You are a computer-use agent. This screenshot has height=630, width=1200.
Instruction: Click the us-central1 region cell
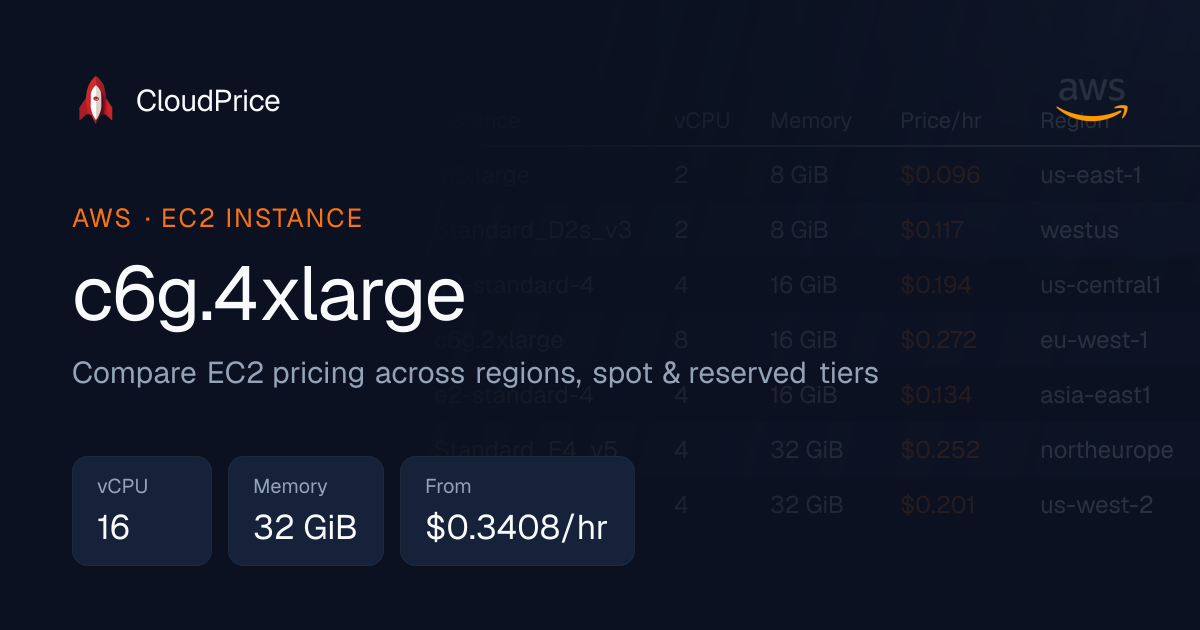click(x=1100, y=286)
